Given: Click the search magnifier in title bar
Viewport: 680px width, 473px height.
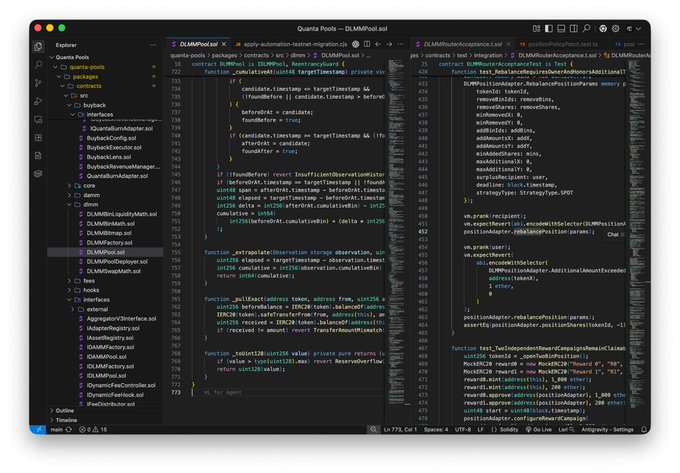Looking at the screenshot, I should click(586, 28).
